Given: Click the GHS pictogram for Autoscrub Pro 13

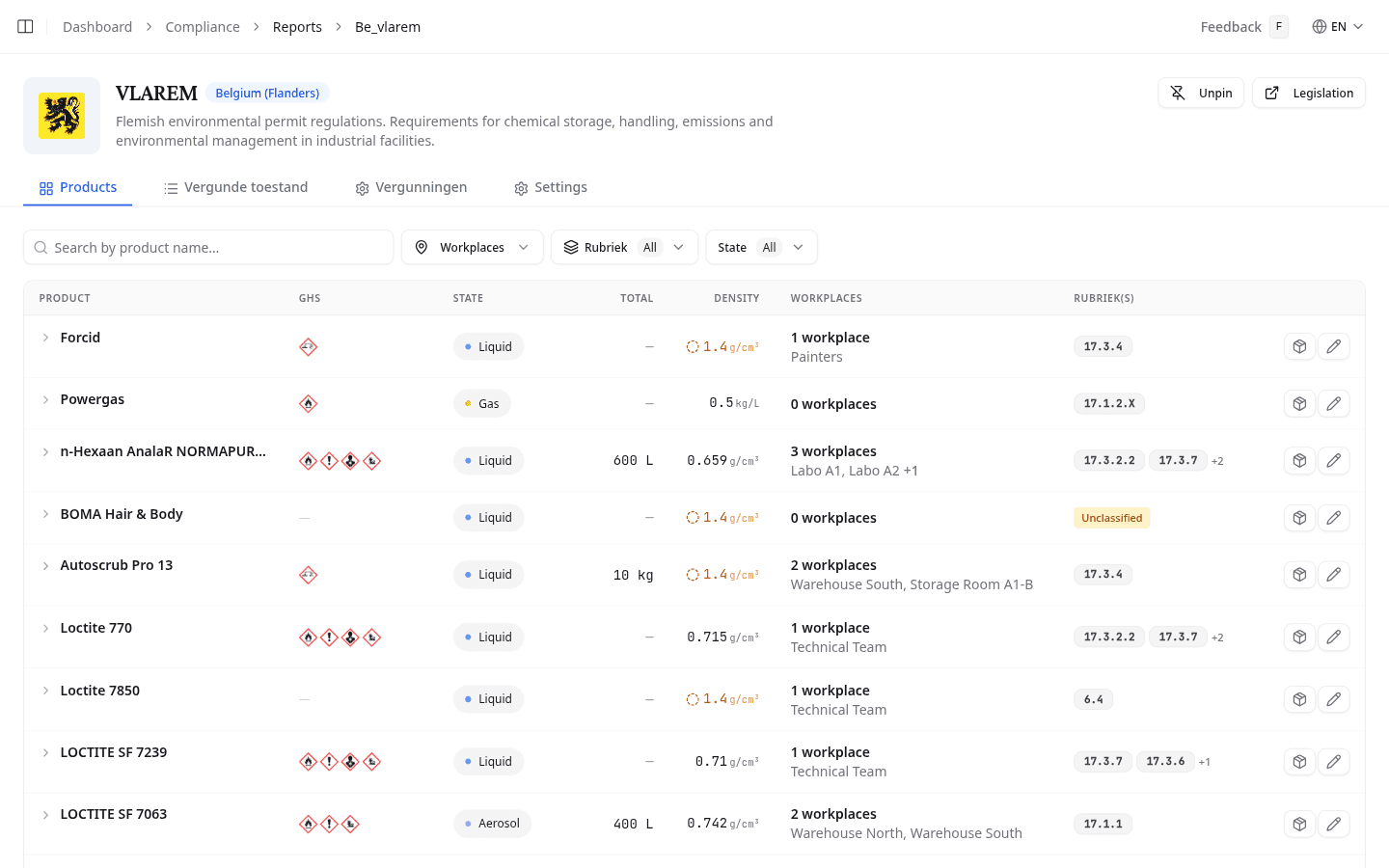Looking at the screenshot, I should (x=308, y=575).
